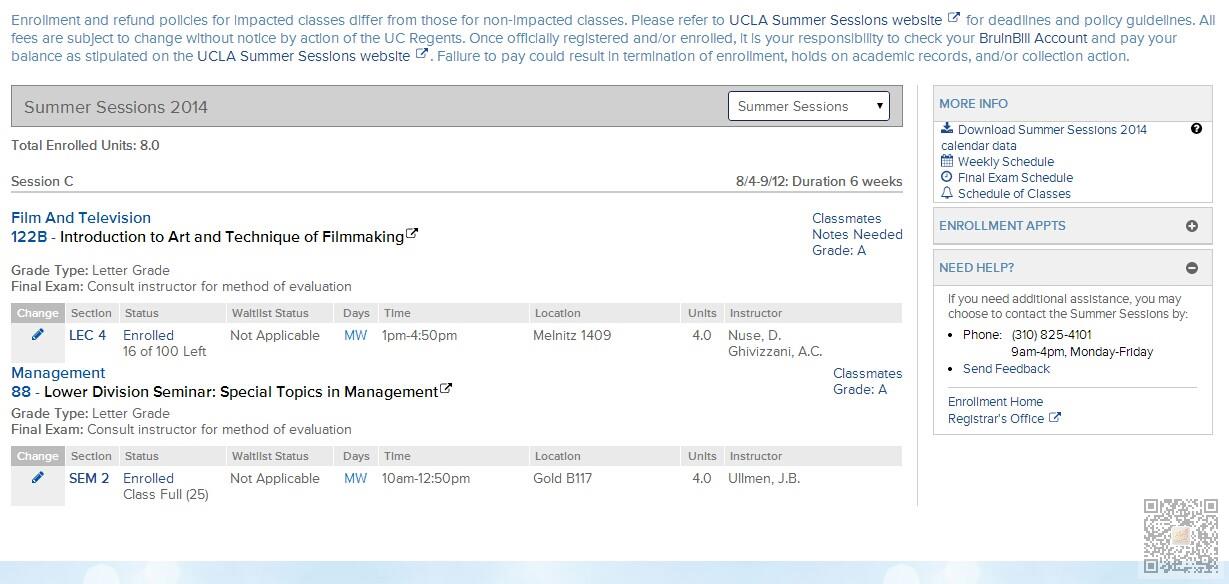Go to Enrollment Home
1229x584 pixels.
tap(995, 402)
